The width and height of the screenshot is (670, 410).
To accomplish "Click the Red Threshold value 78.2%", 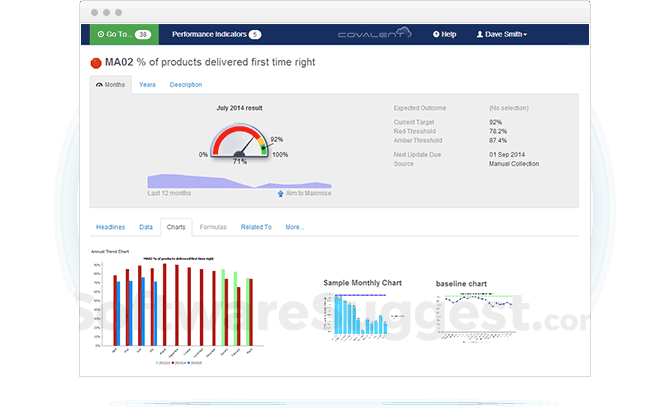I will coord(498,131).
